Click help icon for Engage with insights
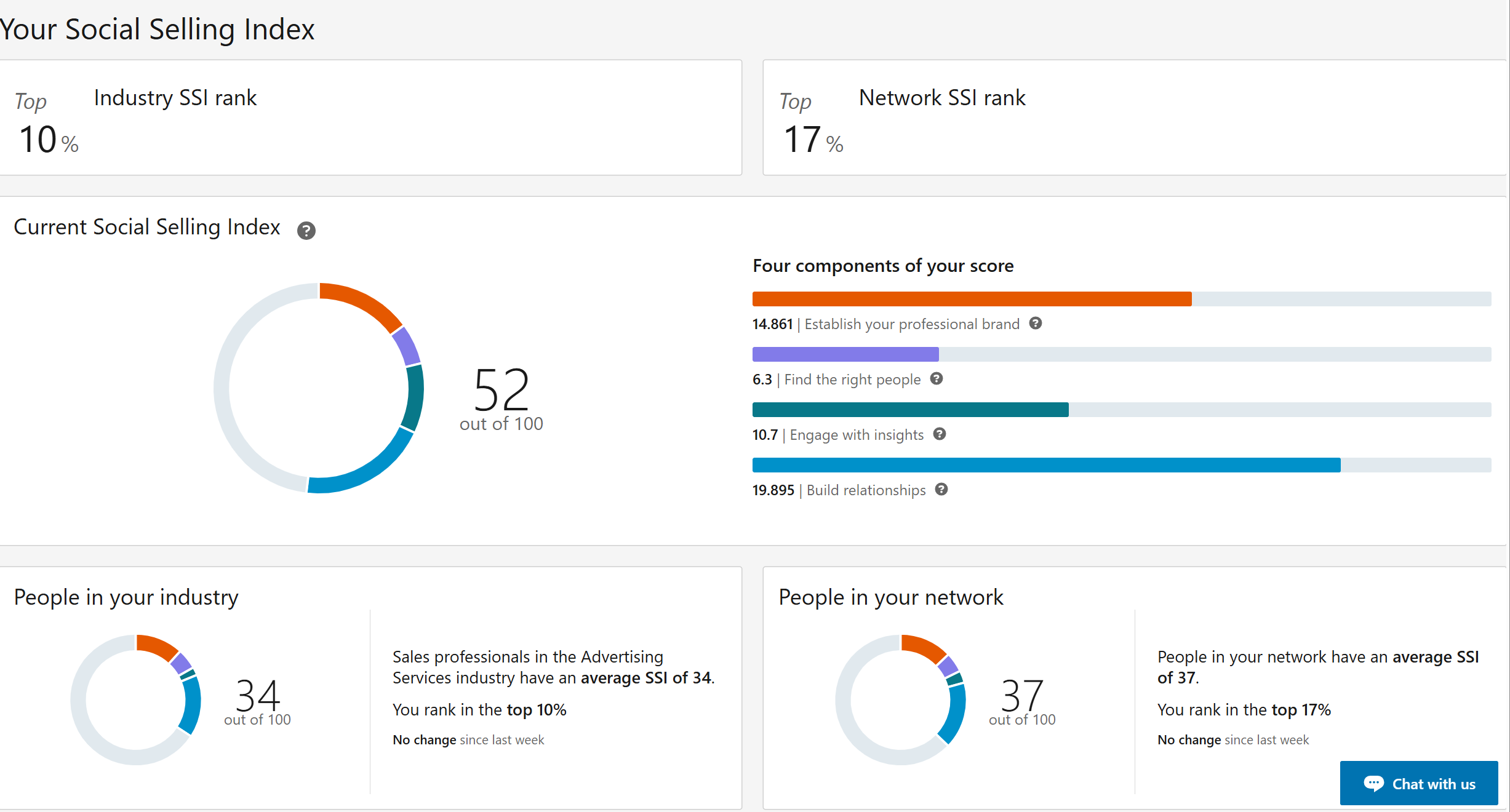1510x812 pixels. tap(940, 434)
